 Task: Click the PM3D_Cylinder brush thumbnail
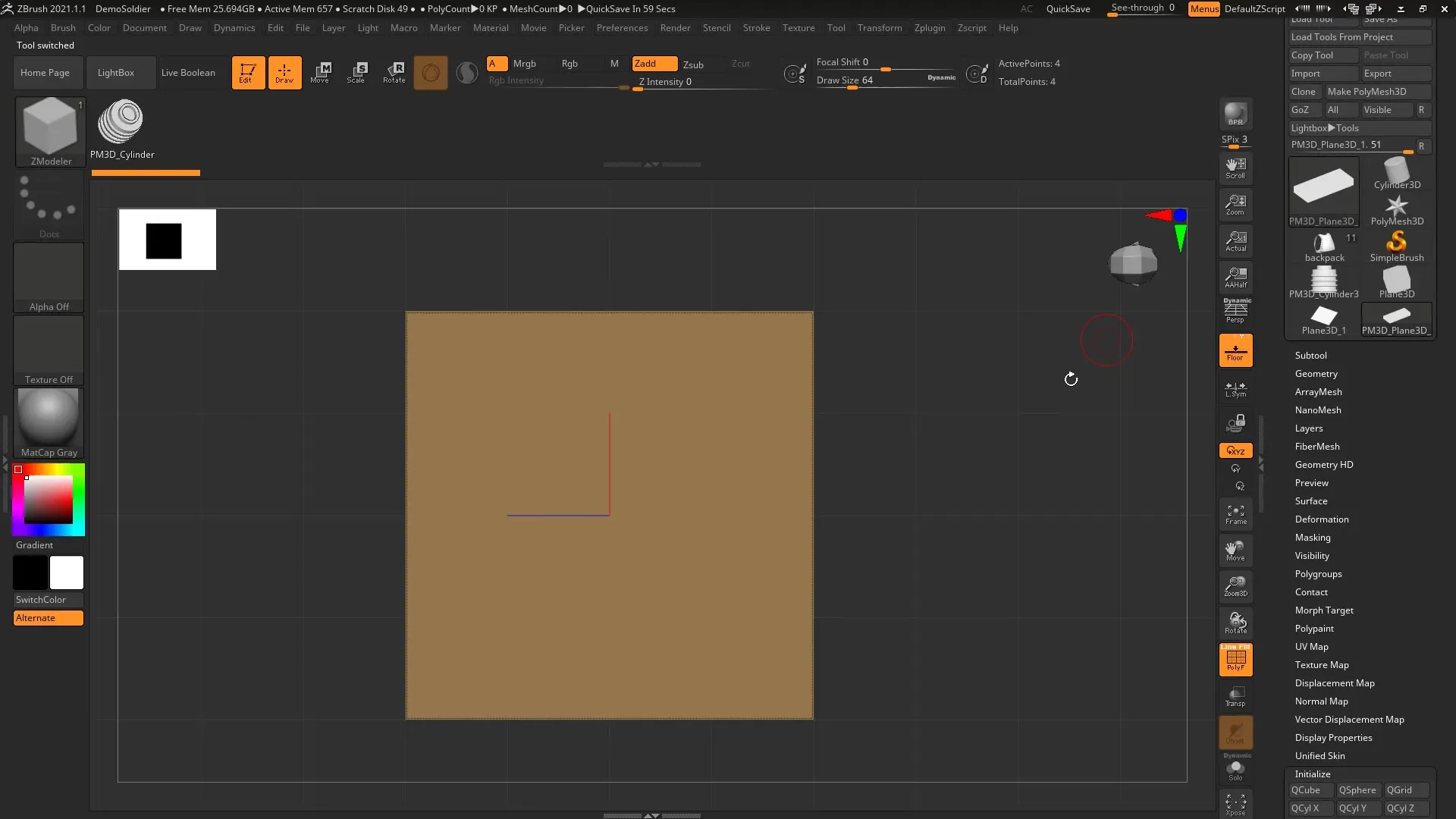(121, 129)
